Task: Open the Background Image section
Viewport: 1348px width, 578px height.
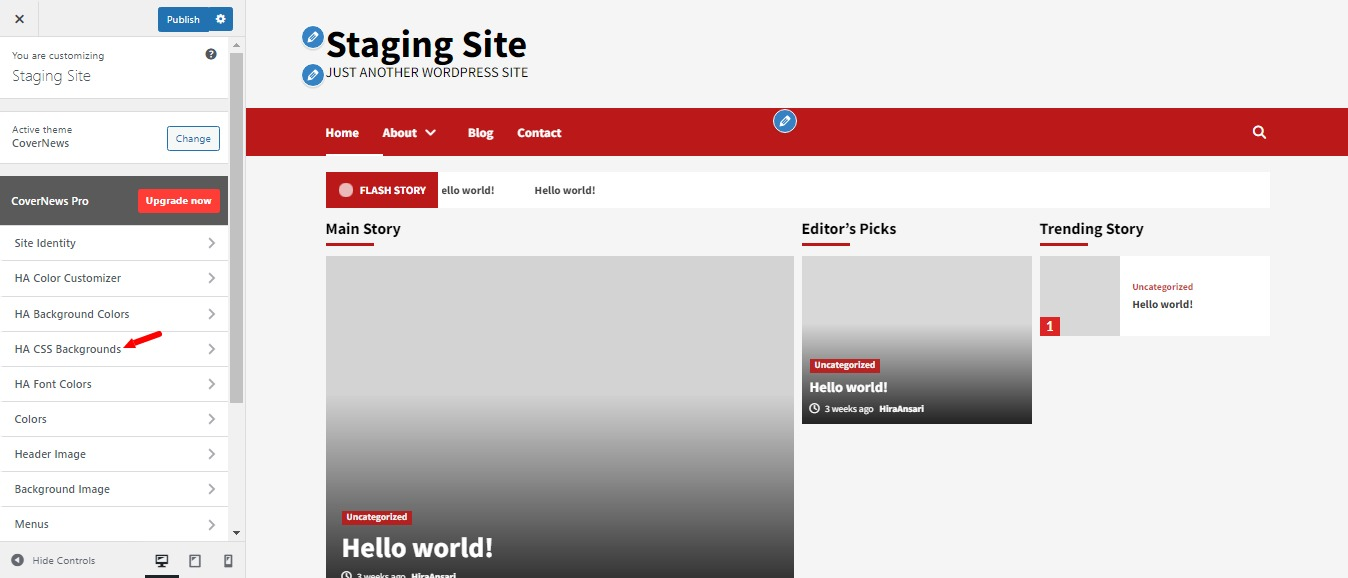Action: point(114,489)
